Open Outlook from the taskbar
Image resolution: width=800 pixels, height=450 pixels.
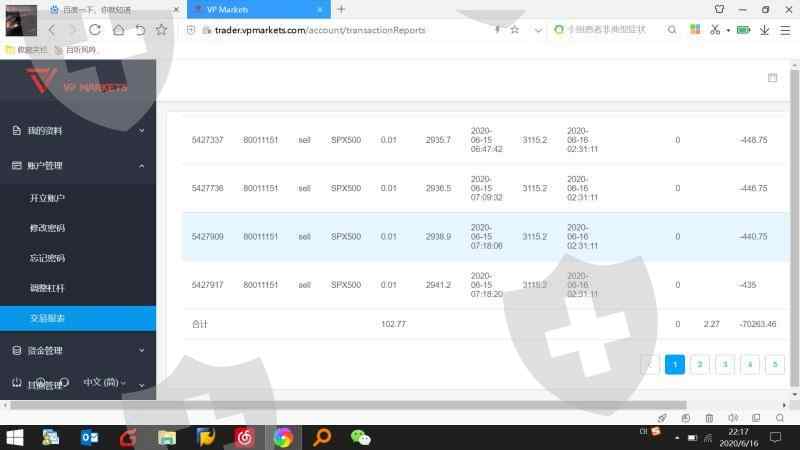point(89,437)
